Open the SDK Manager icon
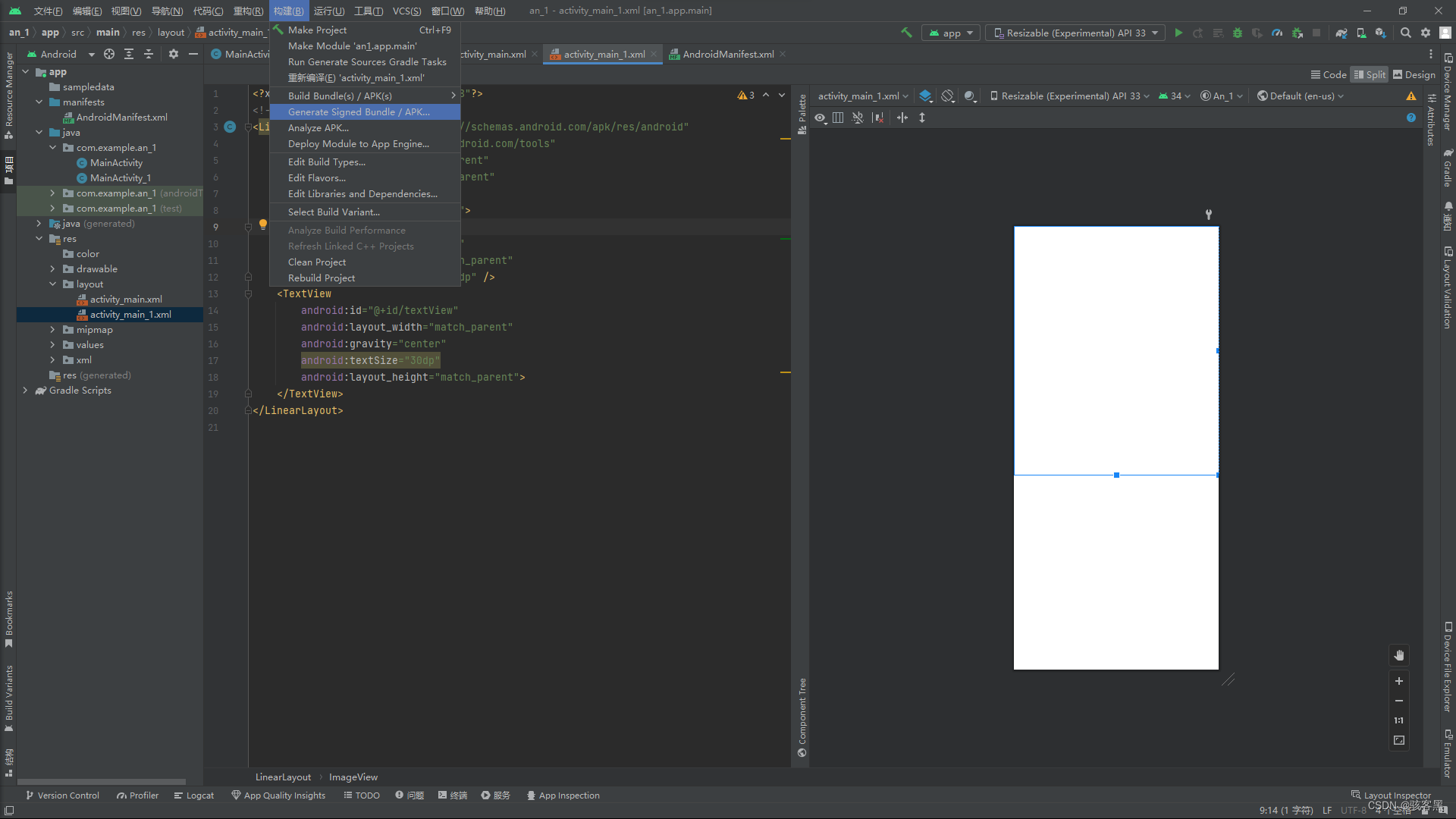The width and height of the screenshot is (1456, 819). (1380, 33)
